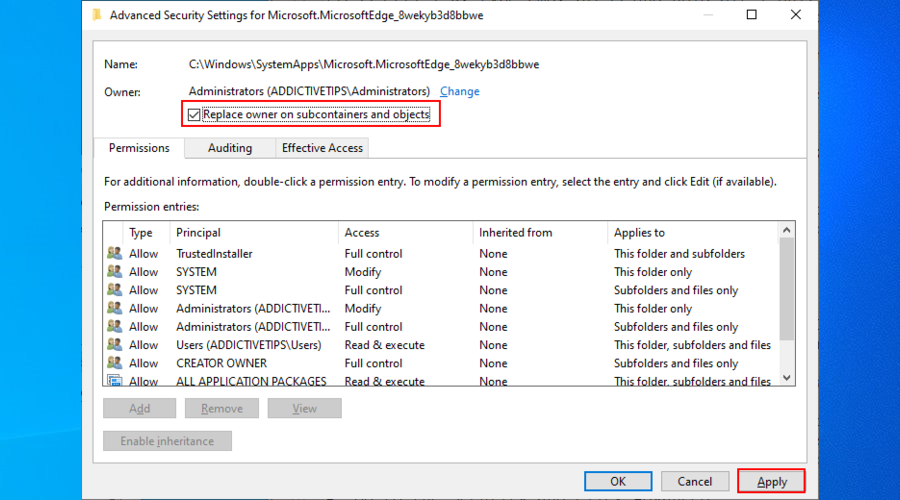
Task: Click the Principal column header
Action: point(254,232)
